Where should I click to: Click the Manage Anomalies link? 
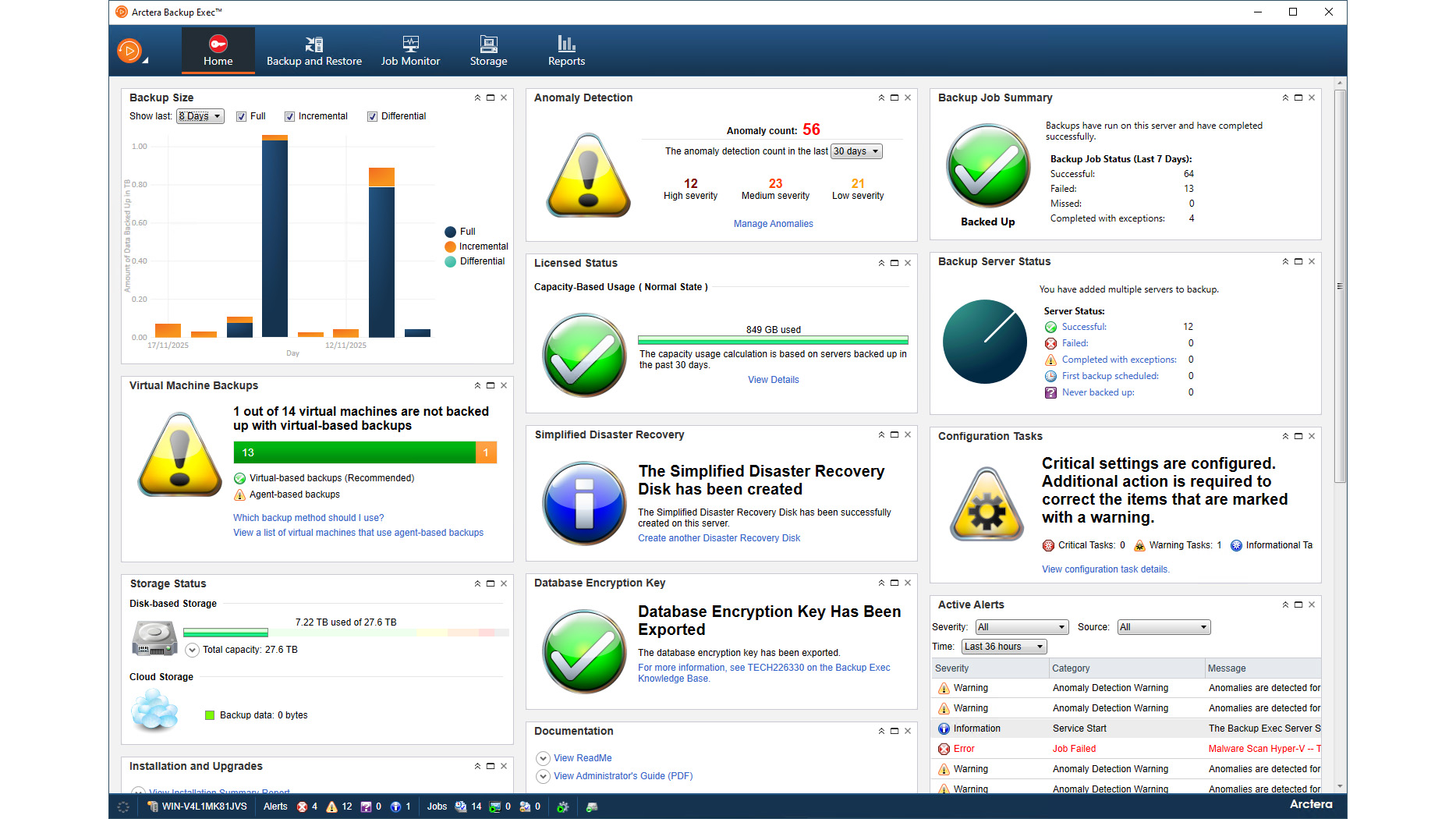click(773, 223)
